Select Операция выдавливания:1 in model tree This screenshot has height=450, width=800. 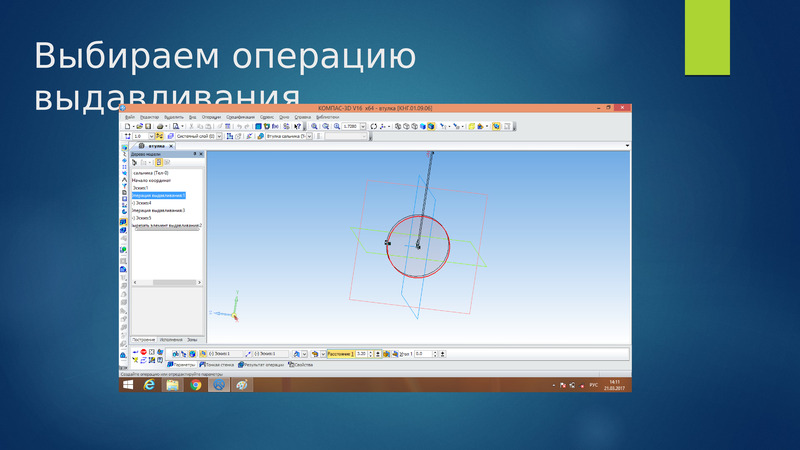click(158, 195)
